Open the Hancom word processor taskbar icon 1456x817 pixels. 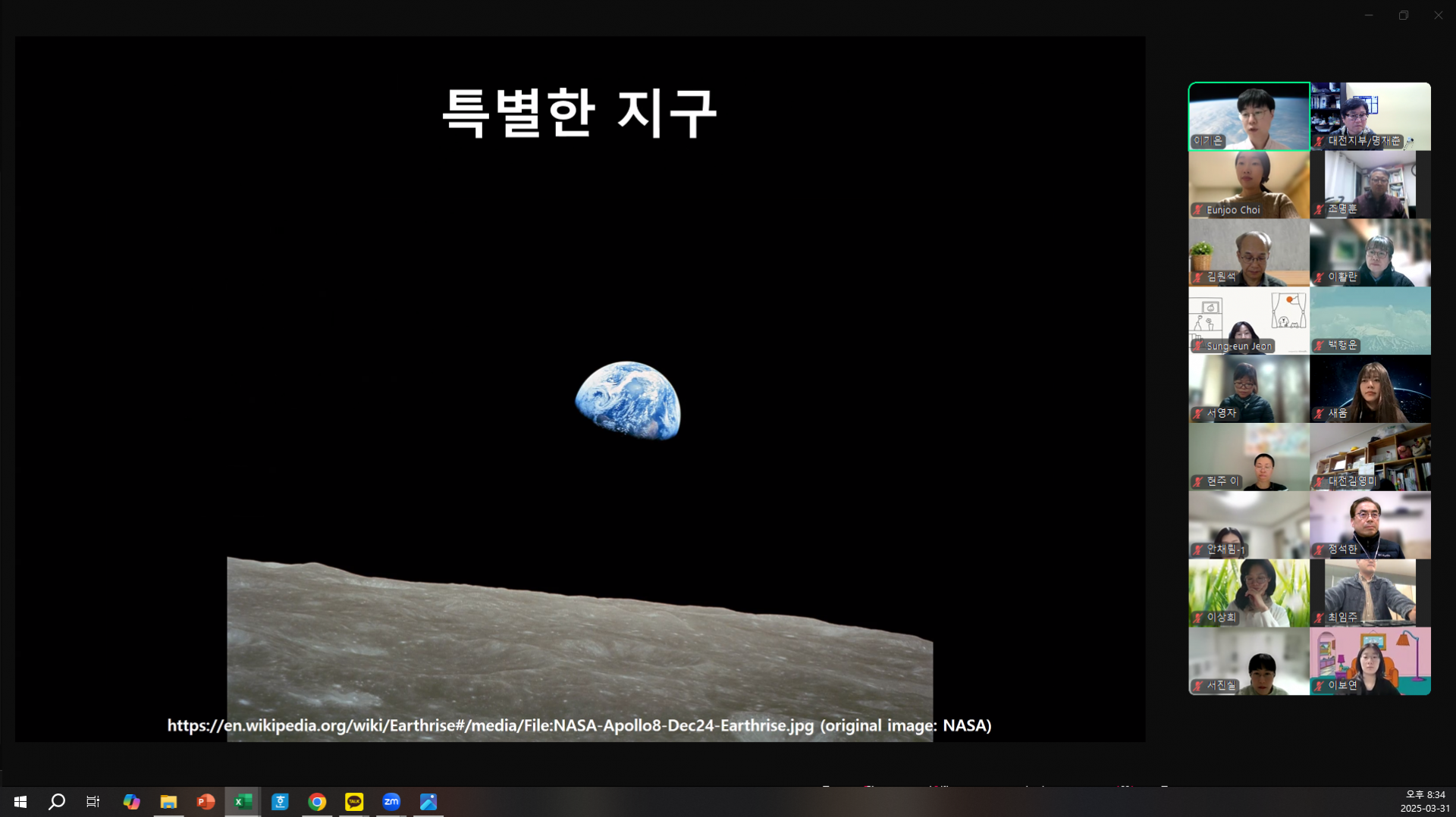pyautogui.click(x=280, y=802)
